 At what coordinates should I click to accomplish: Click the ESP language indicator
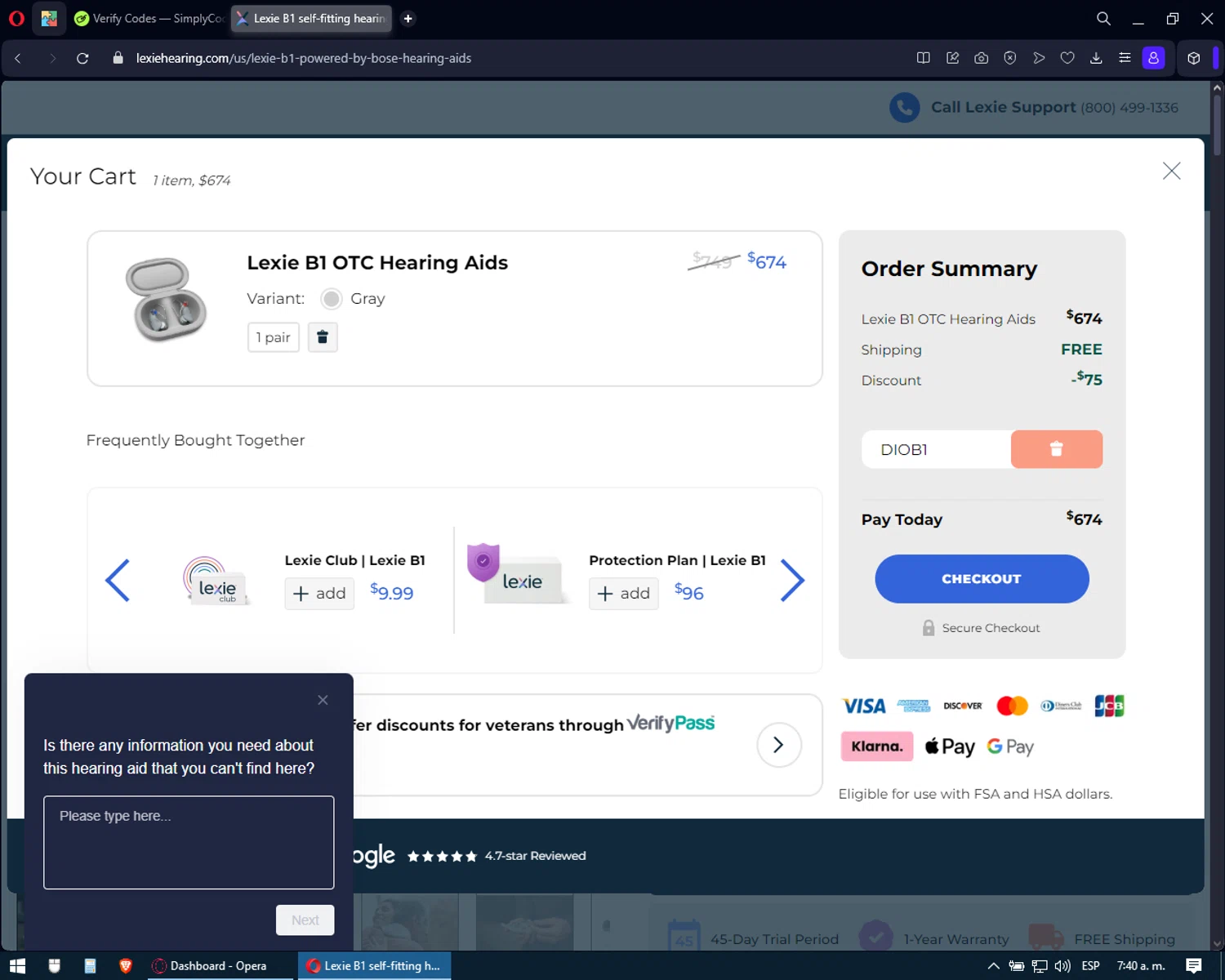pos(1090,966)
